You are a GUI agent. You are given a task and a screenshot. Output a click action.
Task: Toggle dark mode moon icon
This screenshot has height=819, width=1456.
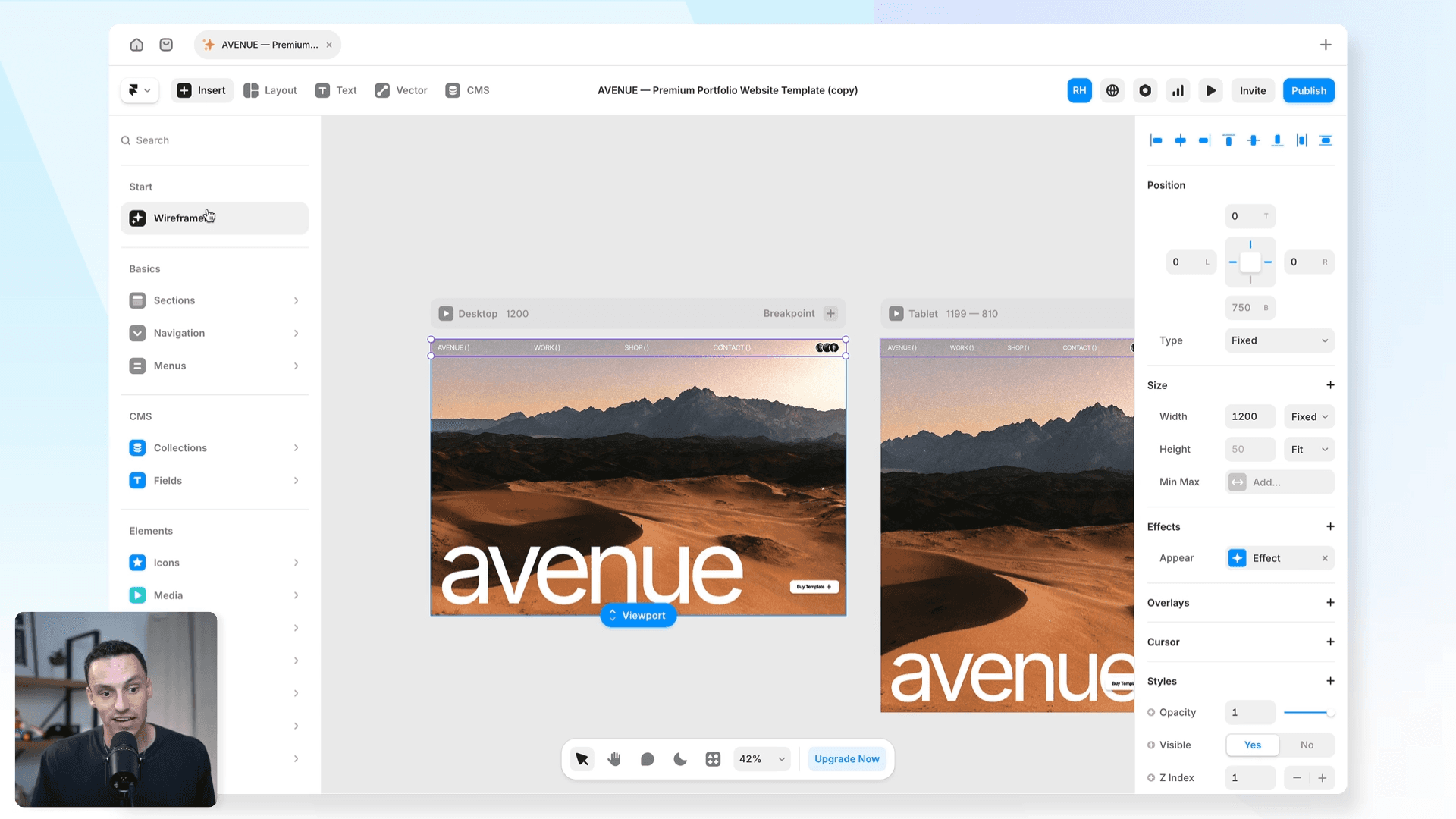(x=680, y=759)
